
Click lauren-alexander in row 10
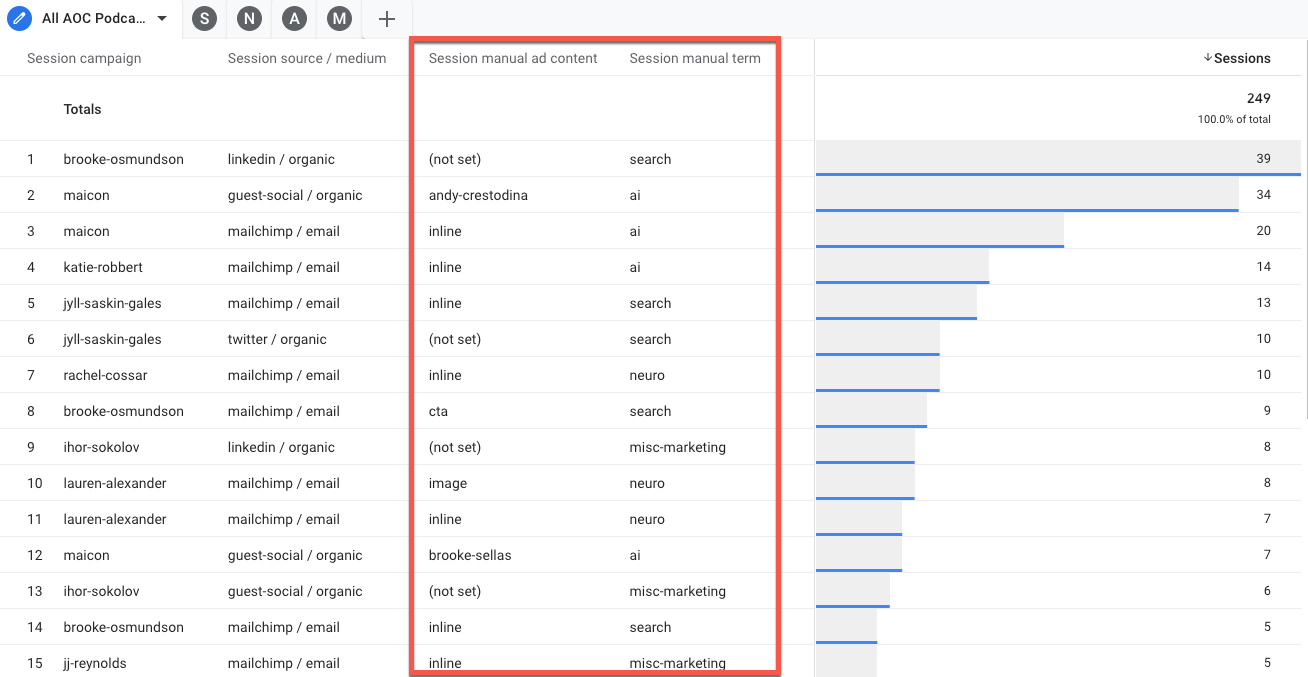point(115,483)
